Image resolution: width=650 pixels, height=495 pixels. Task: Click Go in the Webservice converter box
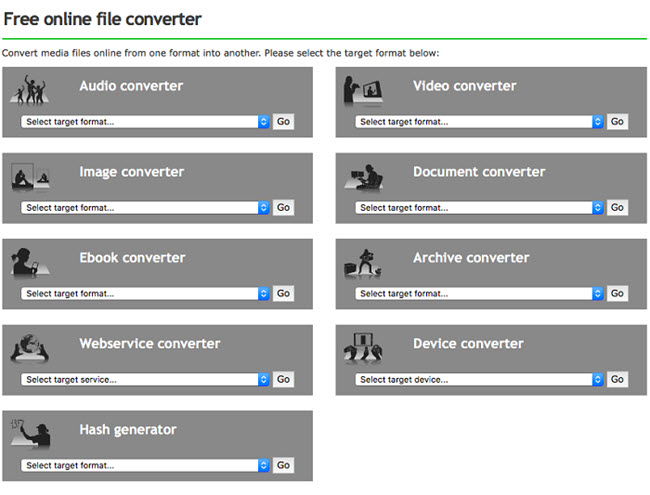284,379
